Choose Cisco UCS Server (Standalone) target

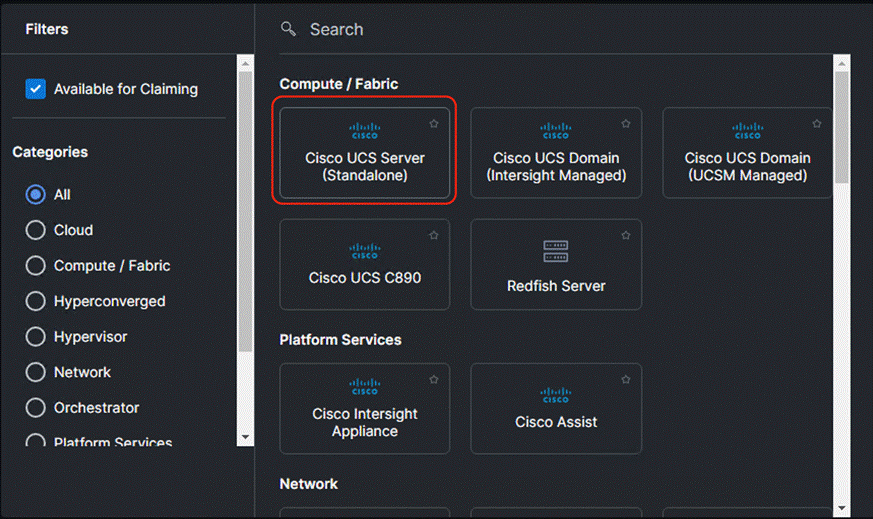tap(365, 153)
